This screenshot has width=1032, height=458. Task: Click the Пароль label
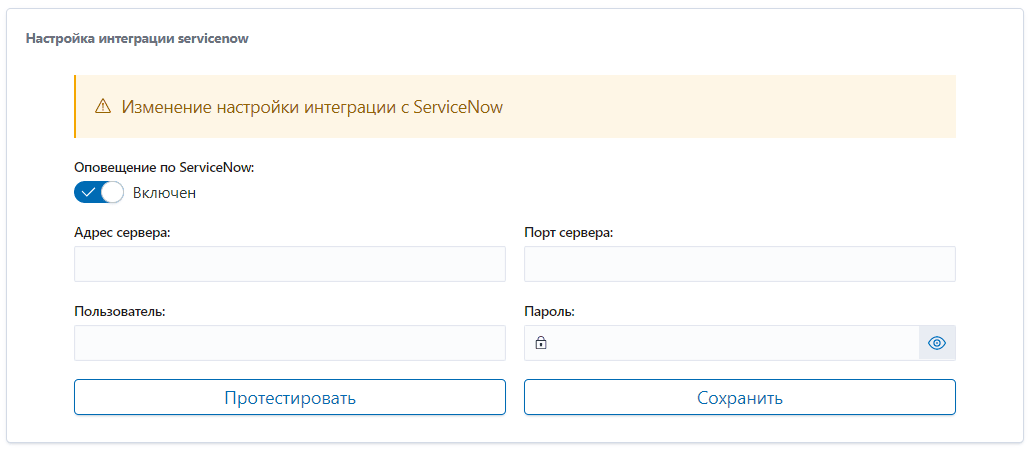click(550, 311)
